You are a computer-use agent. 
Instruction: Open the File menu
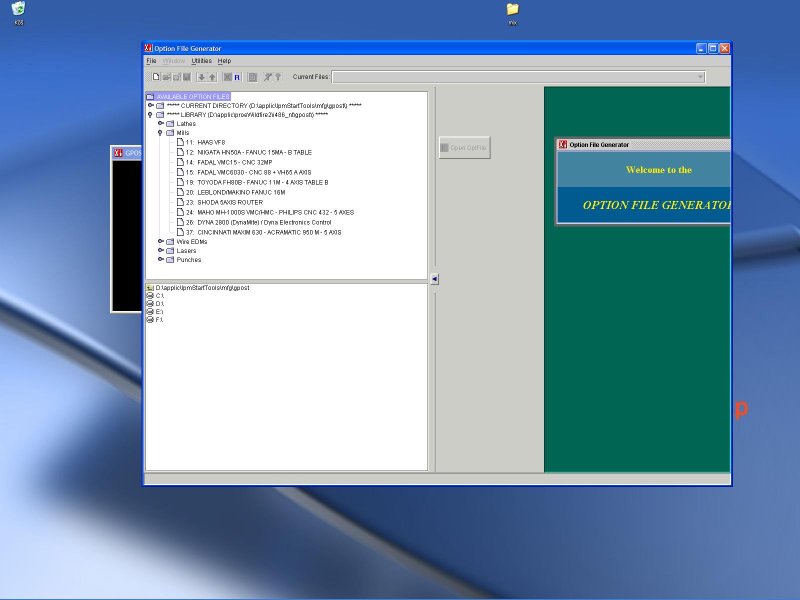click(x=152, y=61)
